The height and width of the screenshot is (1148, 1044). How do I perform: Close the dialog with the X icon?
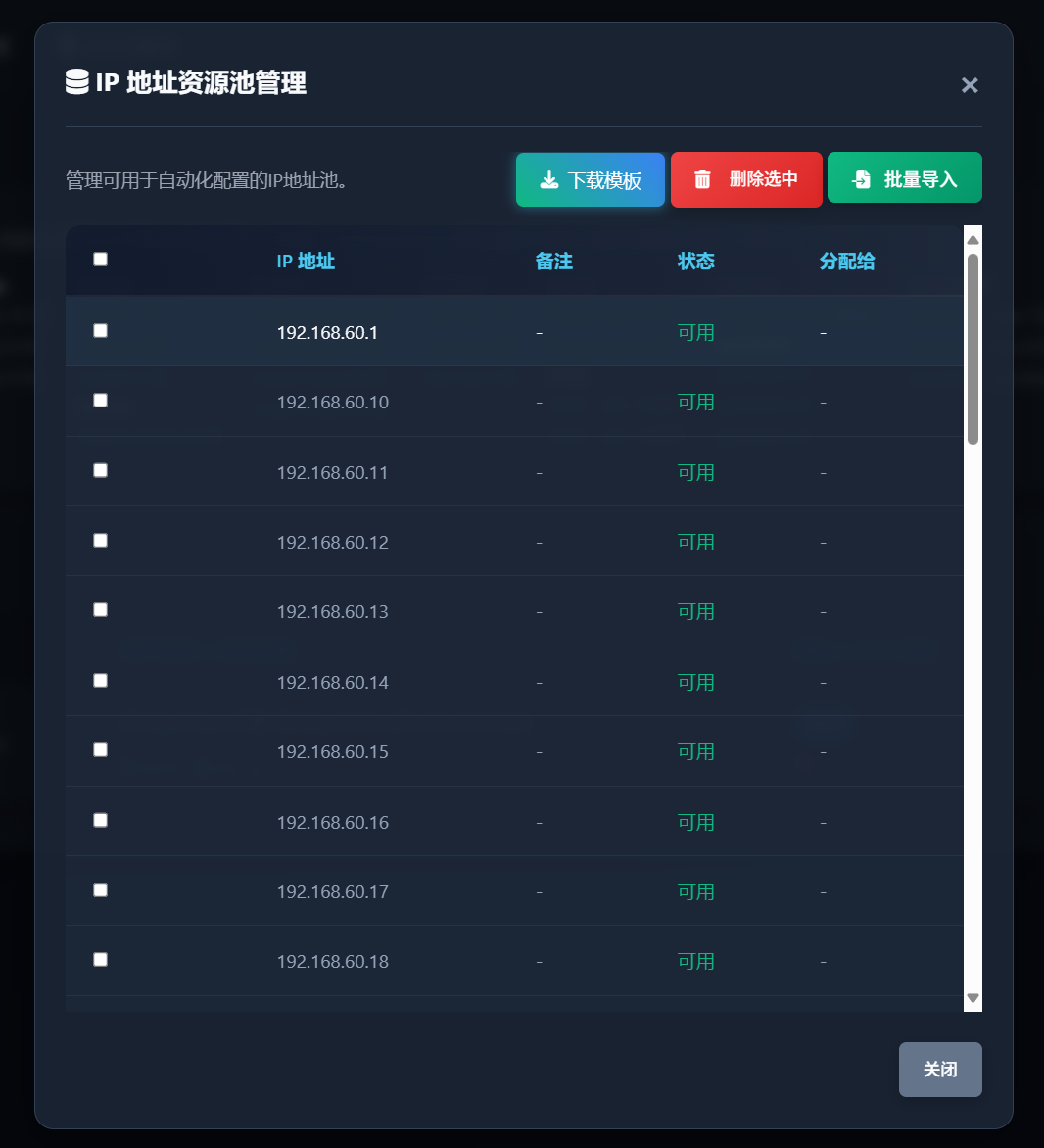970,85
